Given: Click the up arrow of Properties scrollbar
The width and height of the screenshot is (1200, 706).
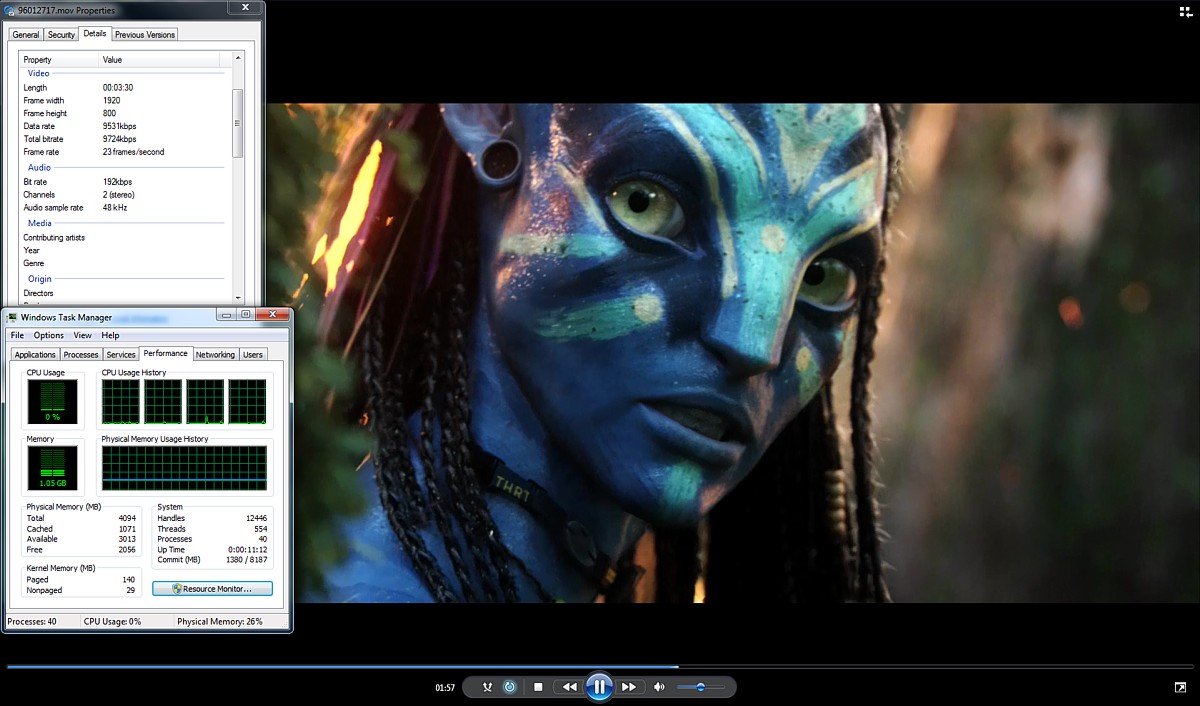Looking at the screenshot, I should pyautogui.click(x=238, y=59).
